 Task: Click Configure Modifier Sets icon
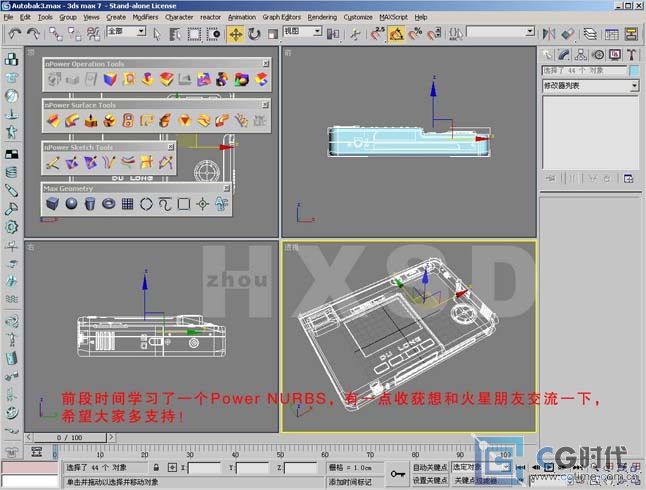pyautogui.click(x=628, y=178)
